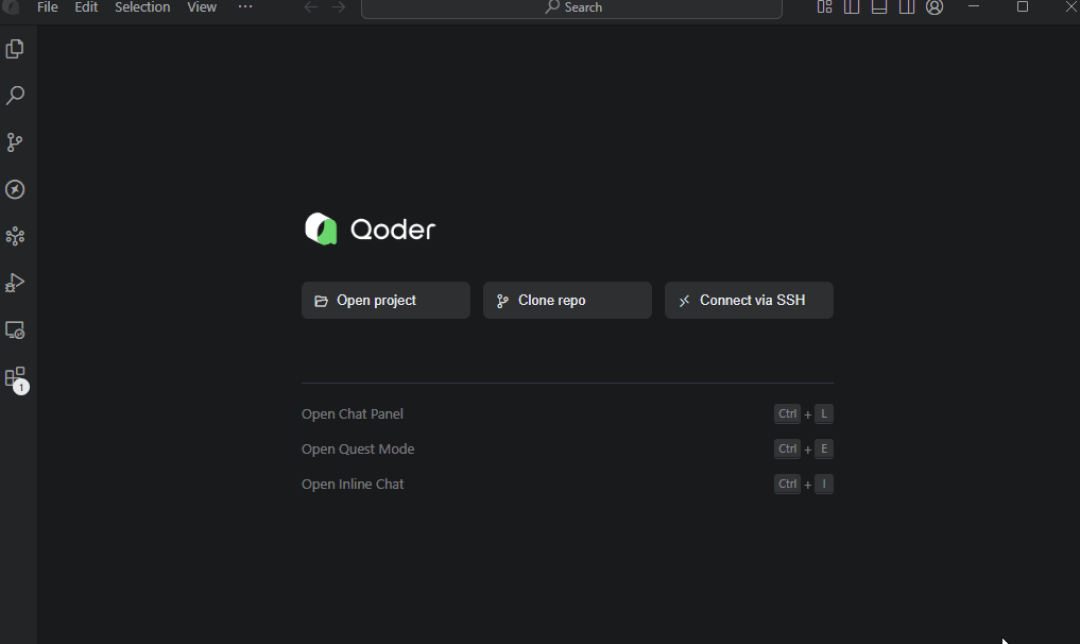This screenshot has height=644, width=1080.
Task: Click the Clone repo button
Action: point(568,300)
